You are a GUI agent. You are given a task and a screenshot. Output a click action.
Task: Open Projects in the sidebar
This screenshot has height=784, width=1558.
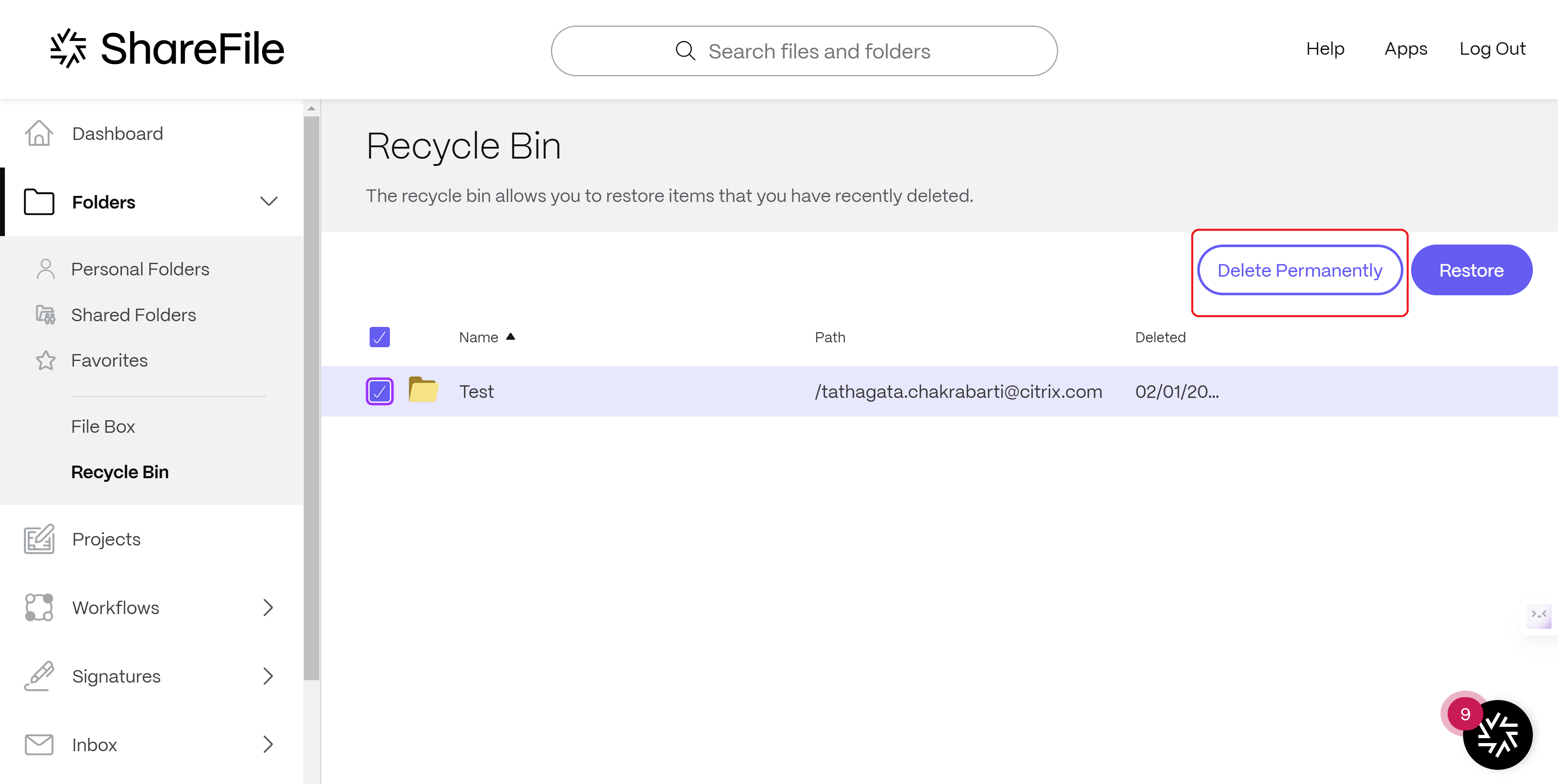point(106,539)
